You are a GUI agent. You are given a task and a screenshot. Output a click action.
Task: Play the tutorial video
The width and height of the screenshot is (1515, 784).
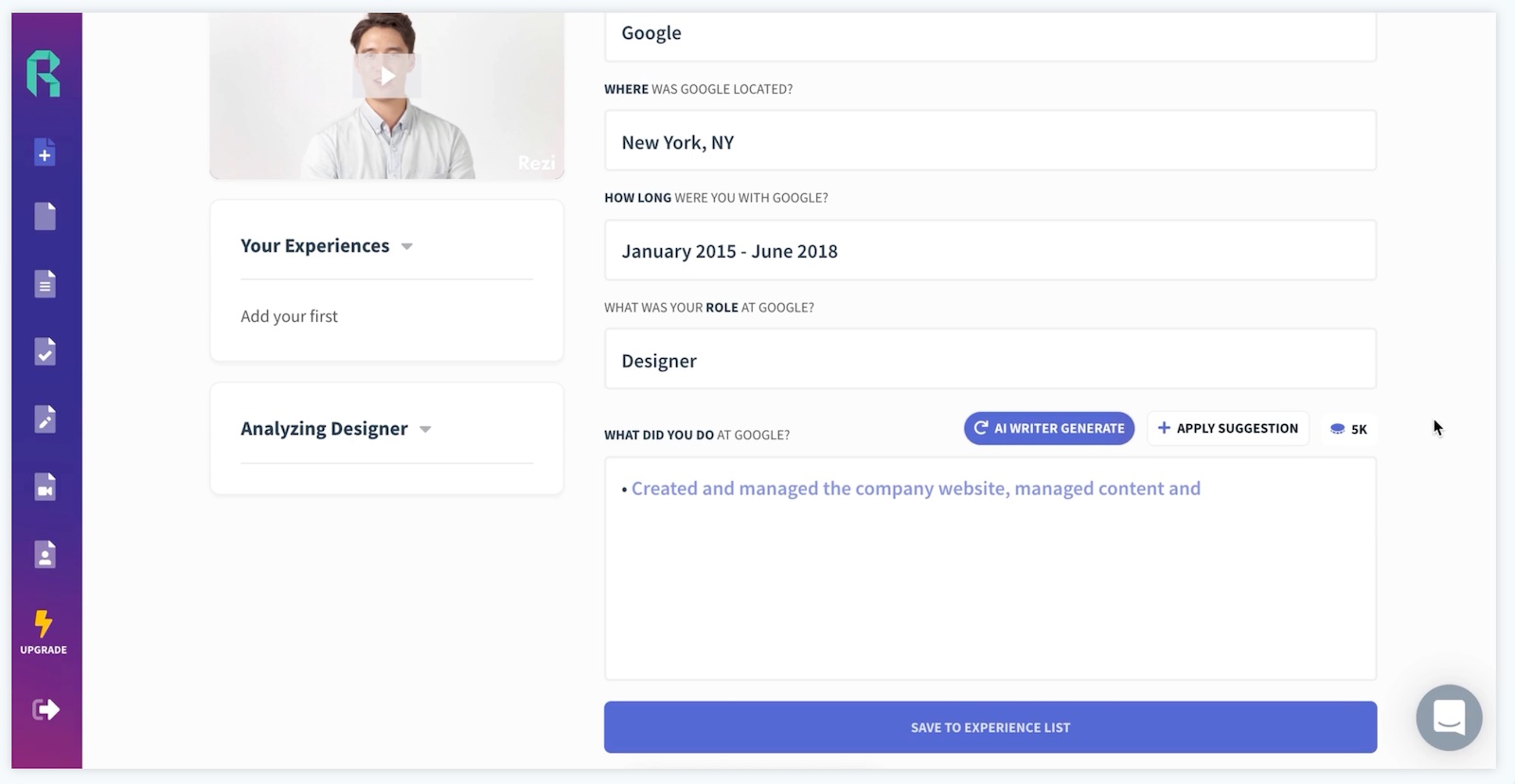(x=387, y=77)
